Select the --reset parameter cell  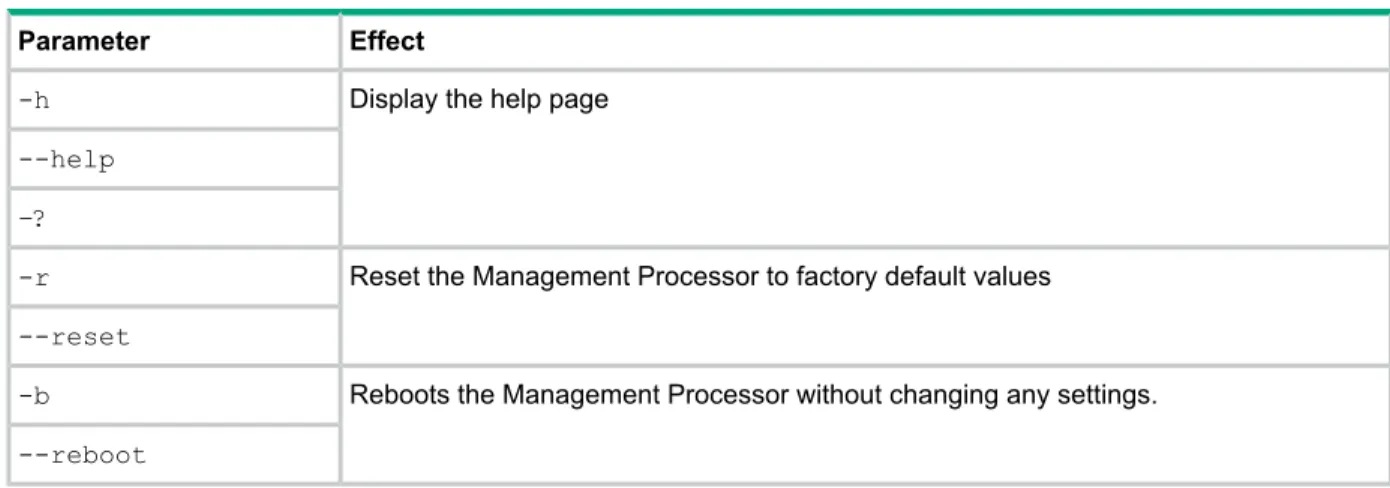point(174,336)
